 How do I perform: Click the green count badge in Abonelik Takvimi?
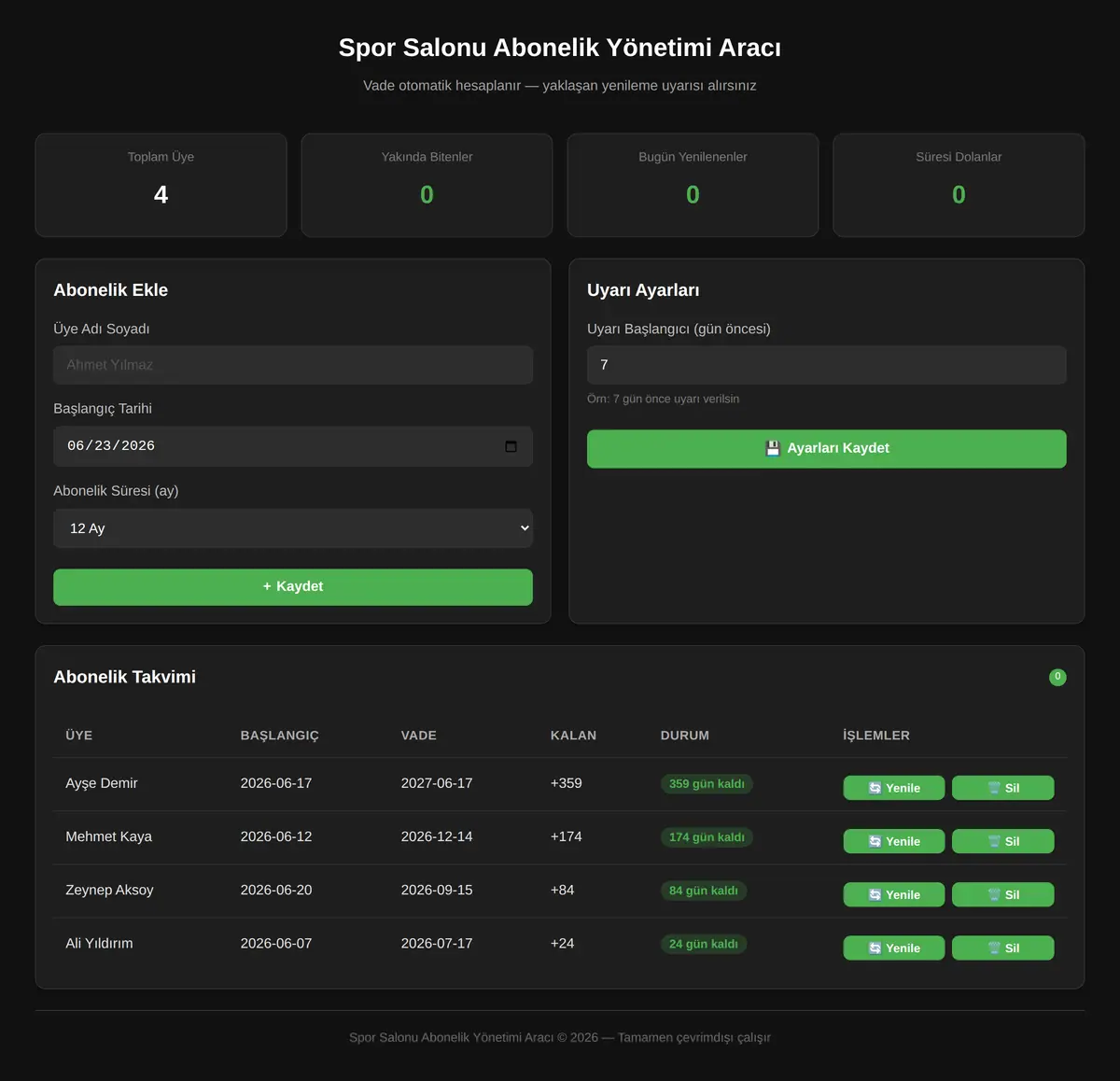tap(1057, 677)
